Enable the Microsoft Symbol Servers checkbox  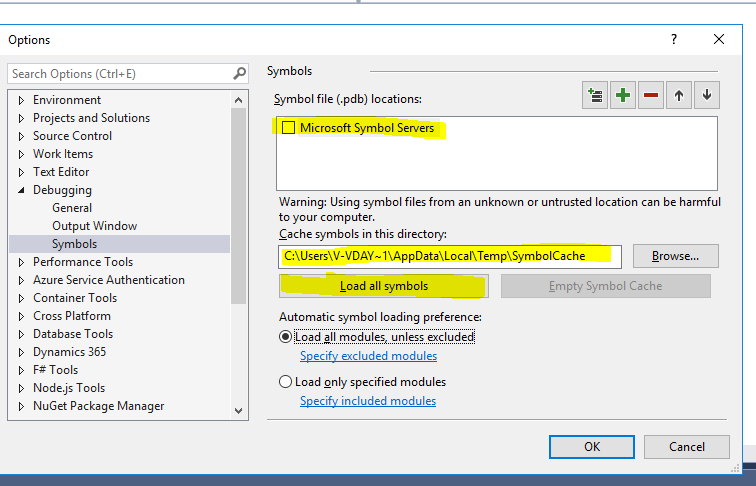point(288,128)
